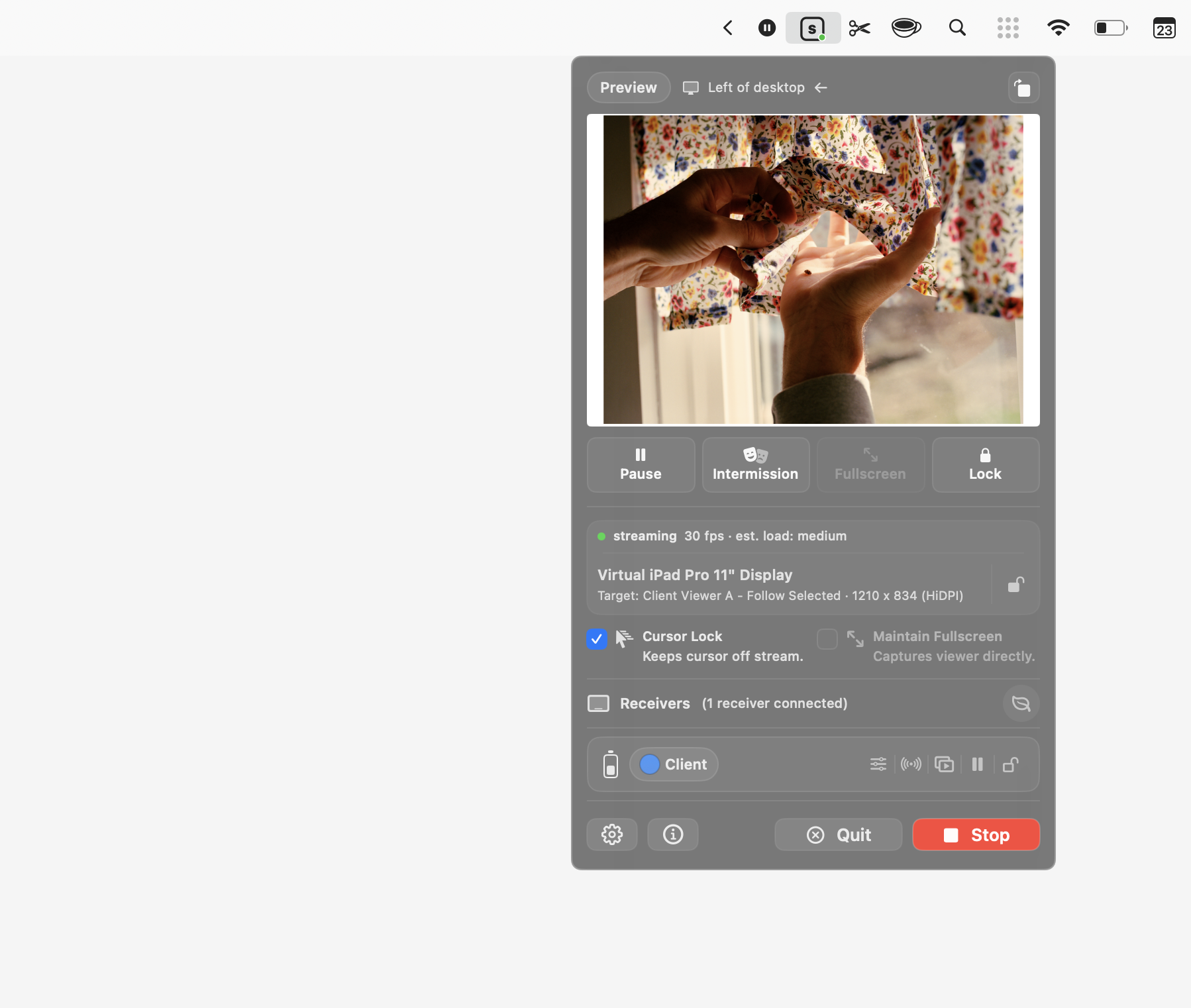Click the Receivers screen icon
Screen dimensions: 1191x1008
pos(599,703)
